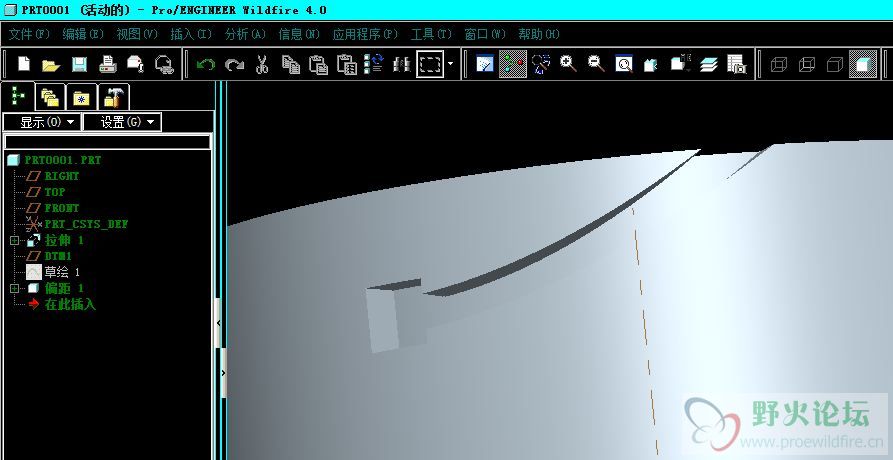Viewport: 893px width, 460px height.
Task: Select the 草绘 1 sketch feature
Action: [x=62, y=272]
